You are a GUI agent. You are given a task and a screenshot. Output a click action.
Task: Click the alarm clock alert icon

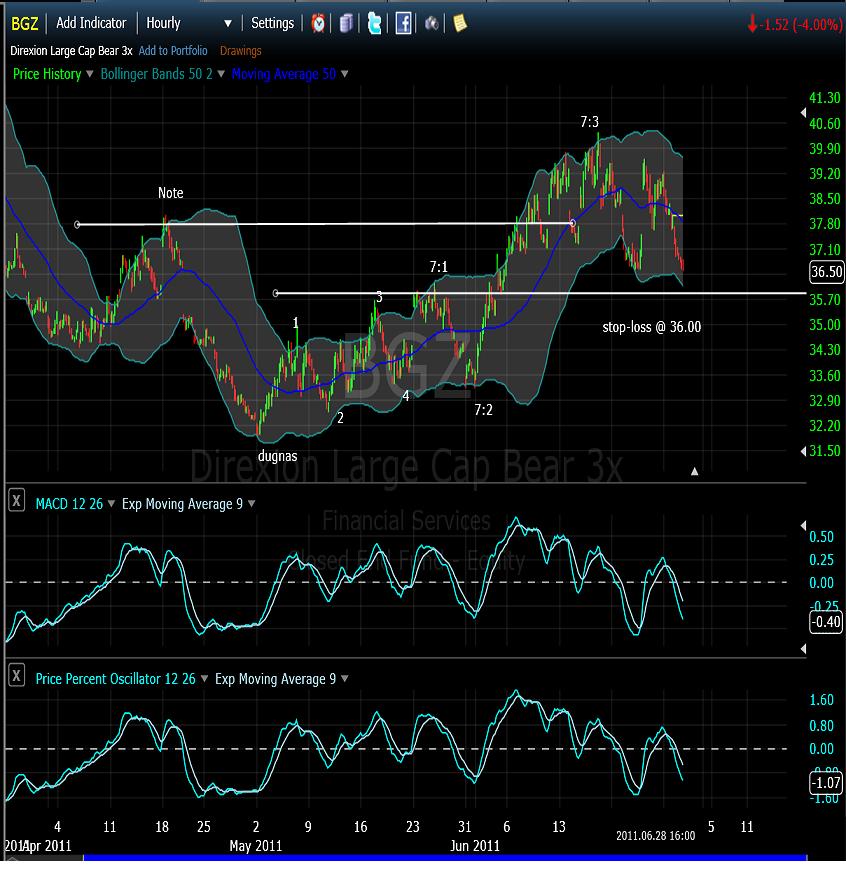click(x=318, y=23)
